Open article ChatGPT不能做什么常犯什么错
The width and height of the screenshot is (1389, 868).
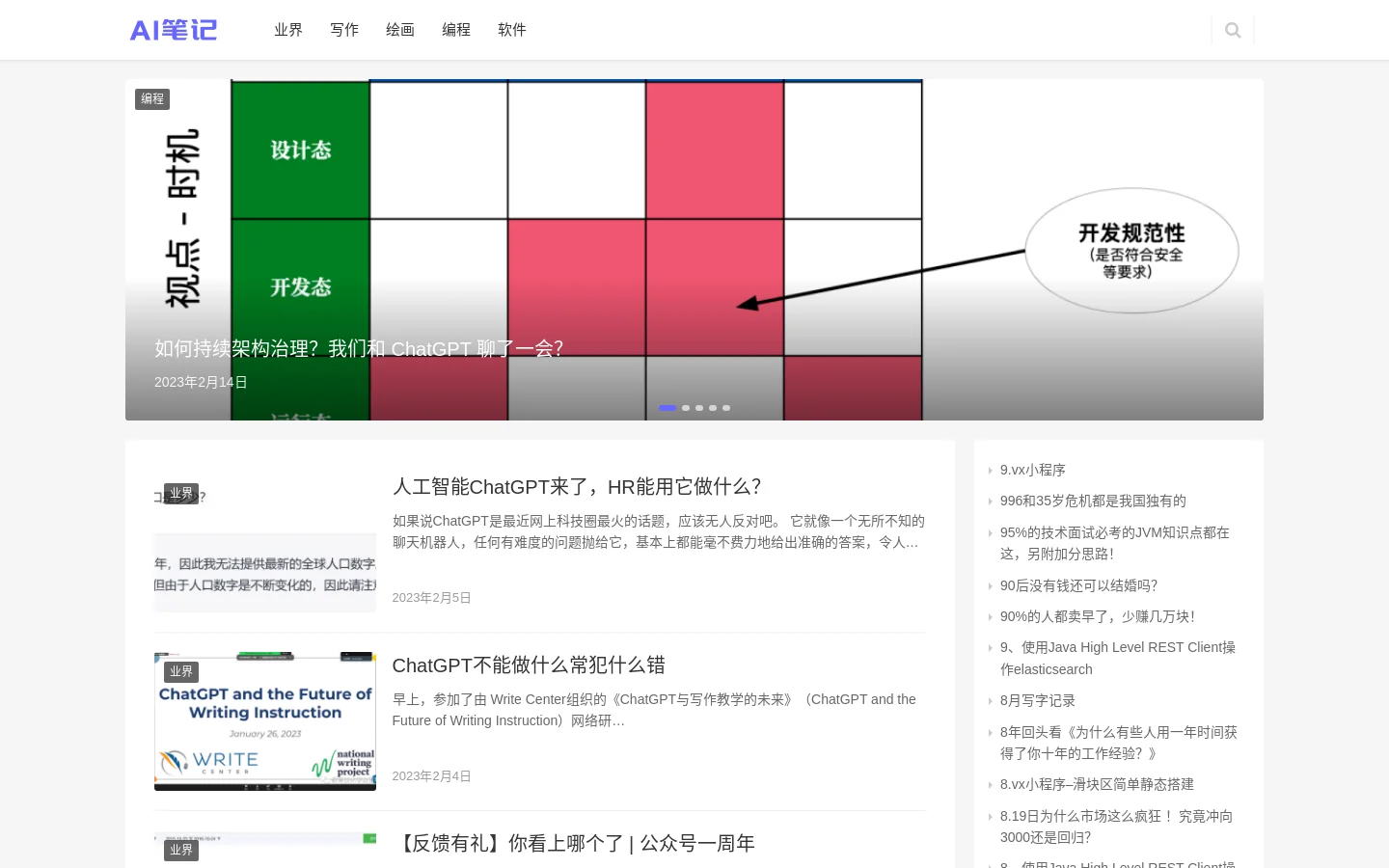[x=529, y=665]
